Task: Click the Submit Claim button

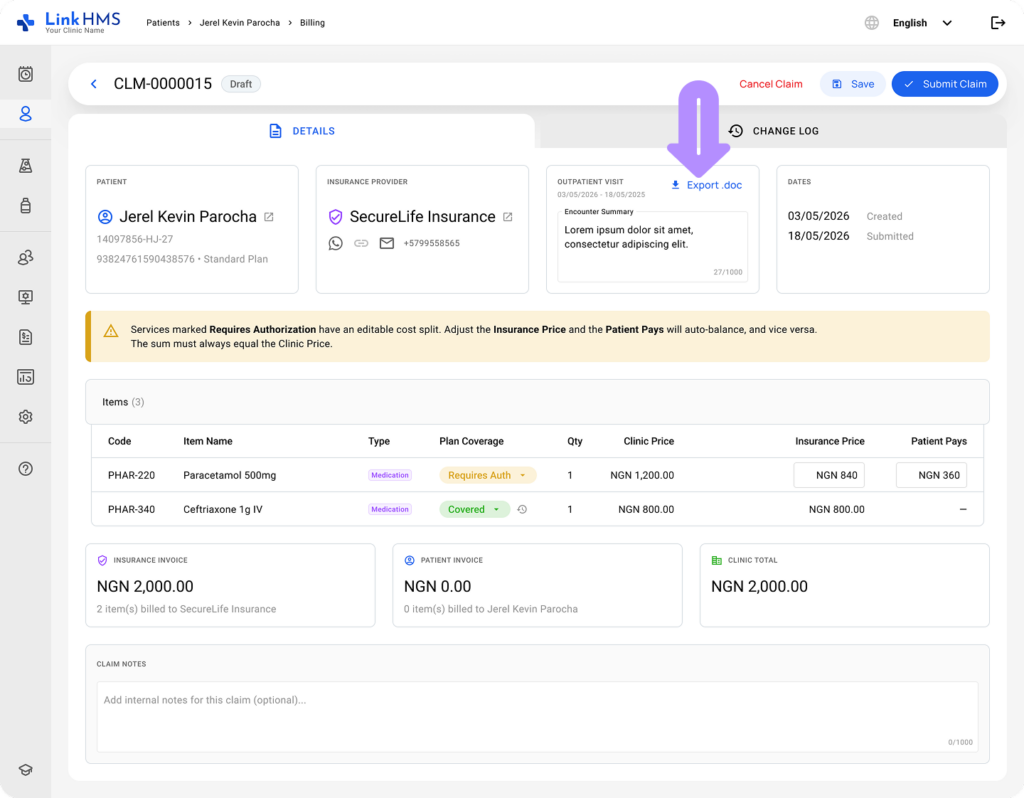Action: coord(944,84)
